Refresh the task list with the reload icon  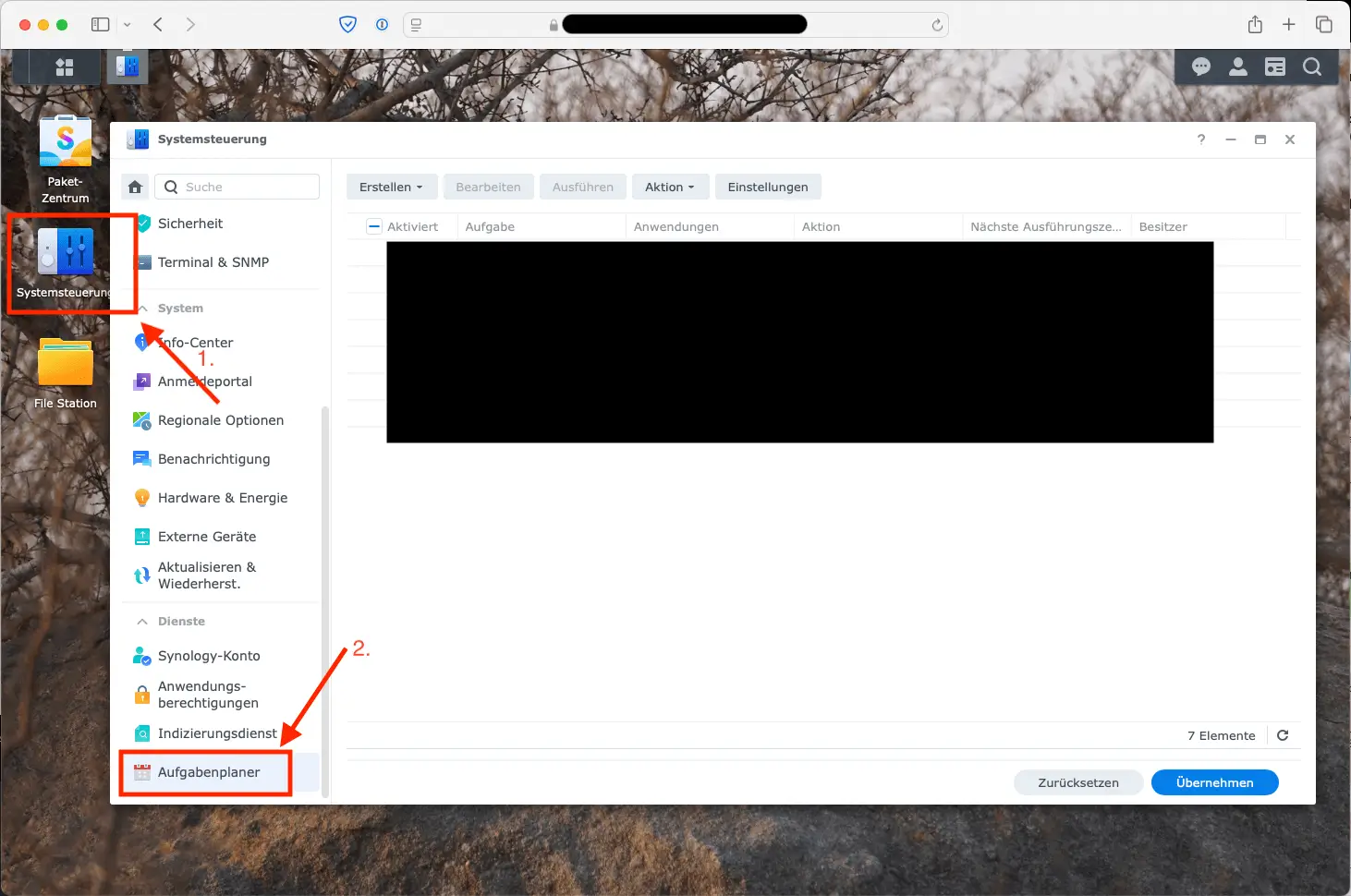point(1283,734)
